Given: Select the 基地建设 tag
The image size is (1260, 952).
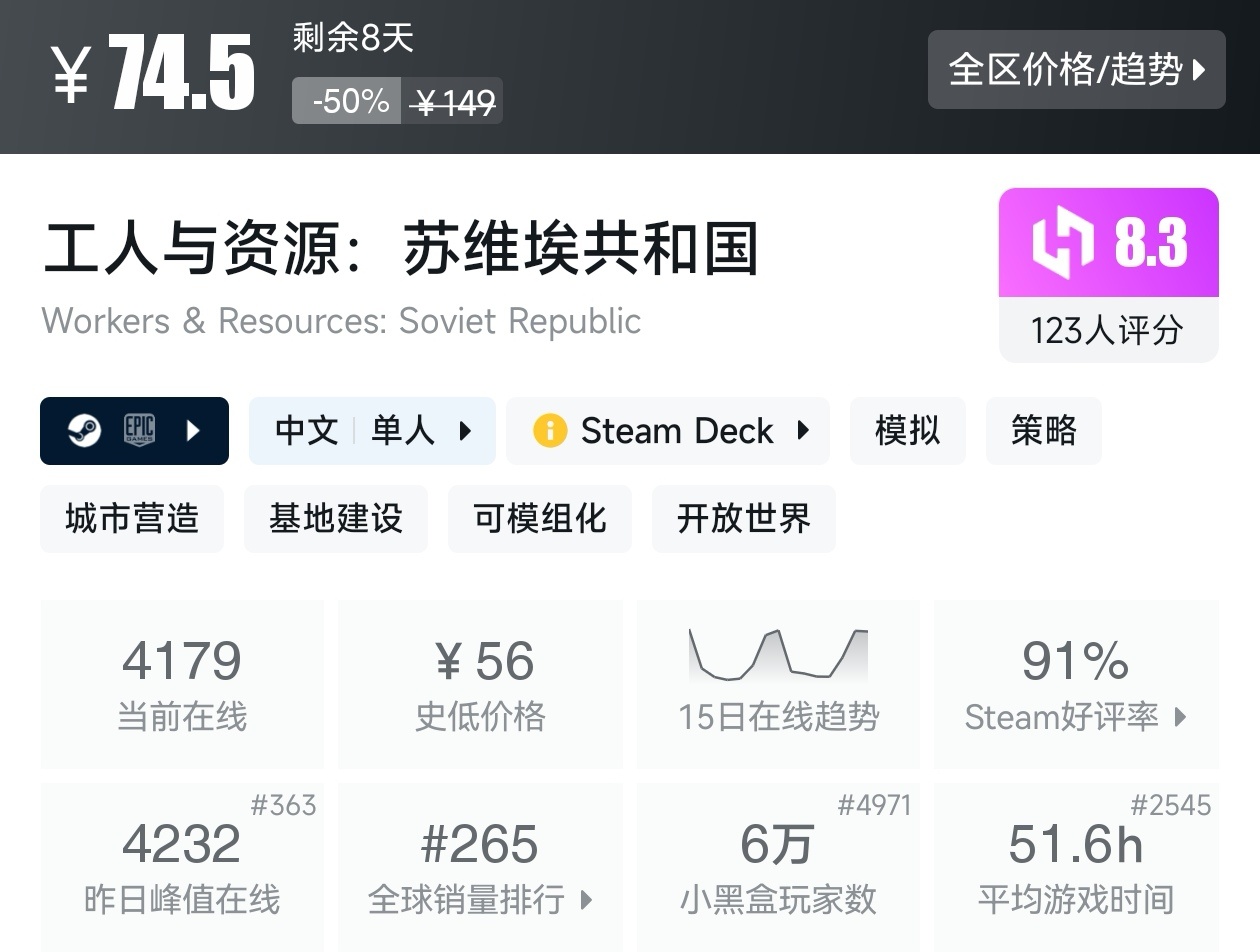Looking at the screenshot, I should coord(336,519).
